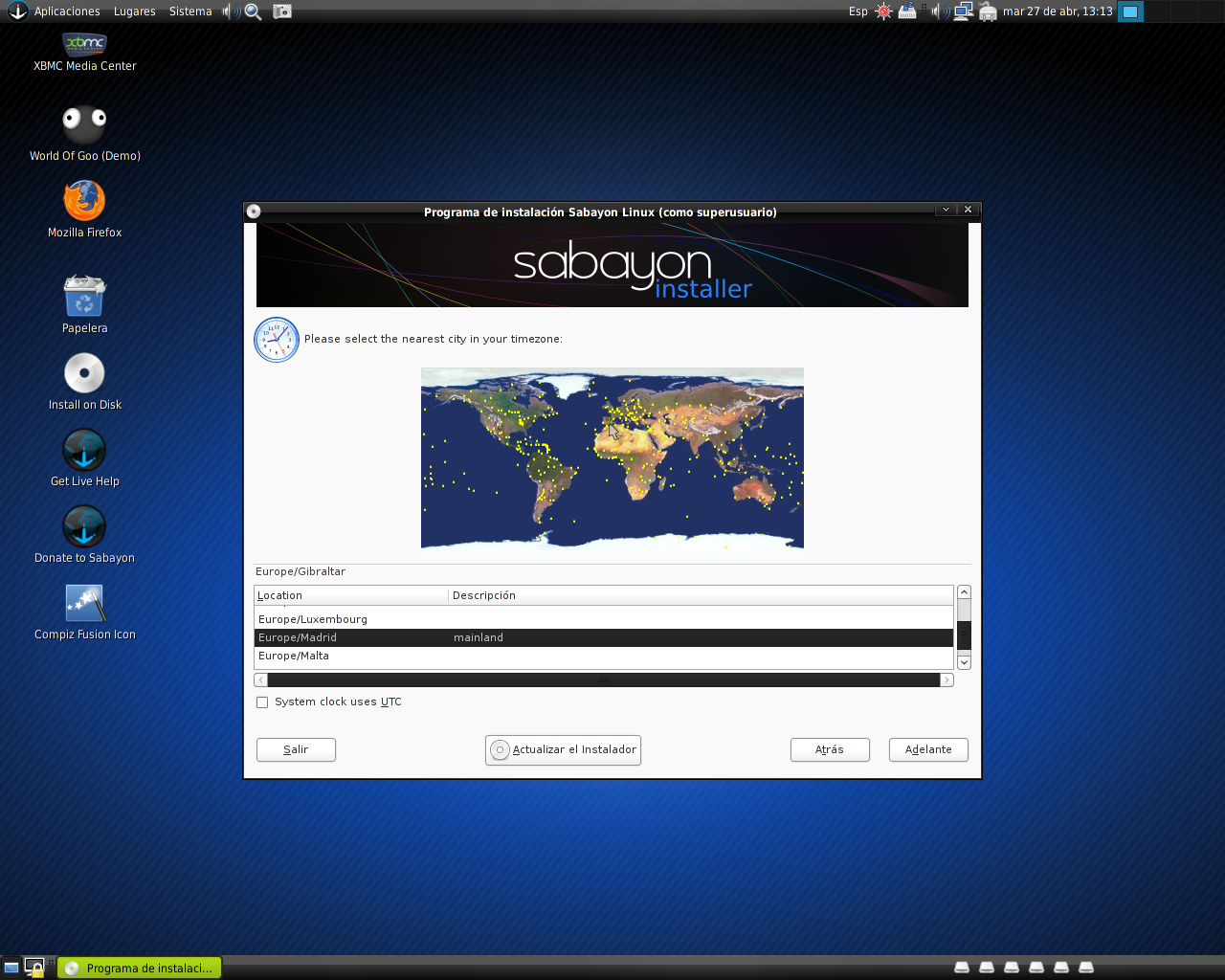
Task: Click the horizontal scrollbar thumb of timezone list
Action: pyautogui.click(x=604, y=680)
